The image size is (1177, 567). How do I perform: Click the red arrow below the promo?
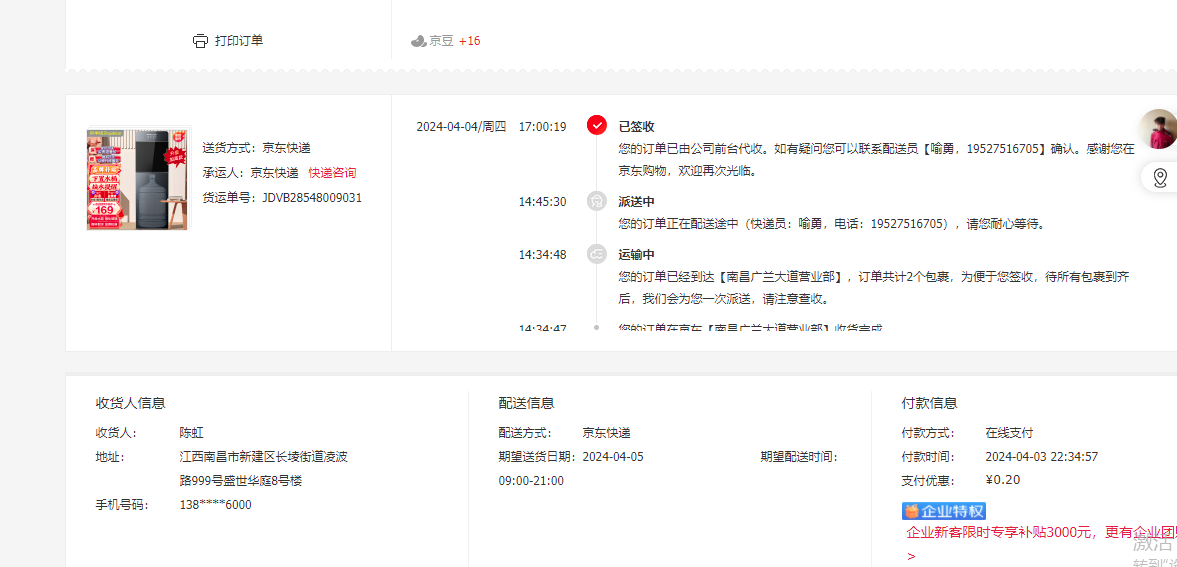pos(911,556)
